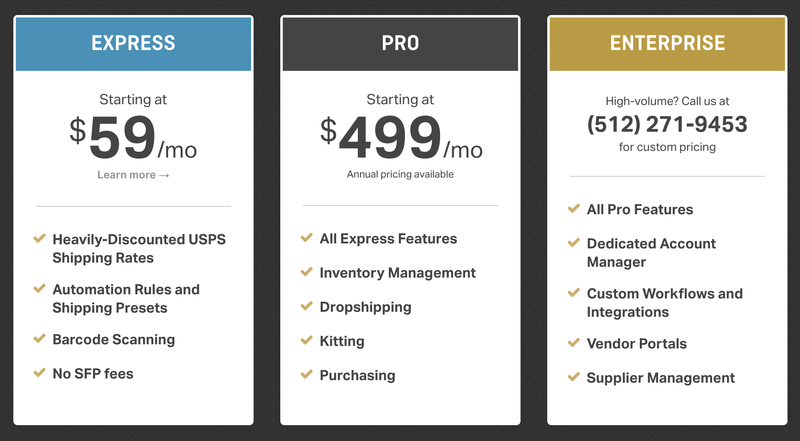Click checkmark next to Barcode Scanning

(39, 338)
